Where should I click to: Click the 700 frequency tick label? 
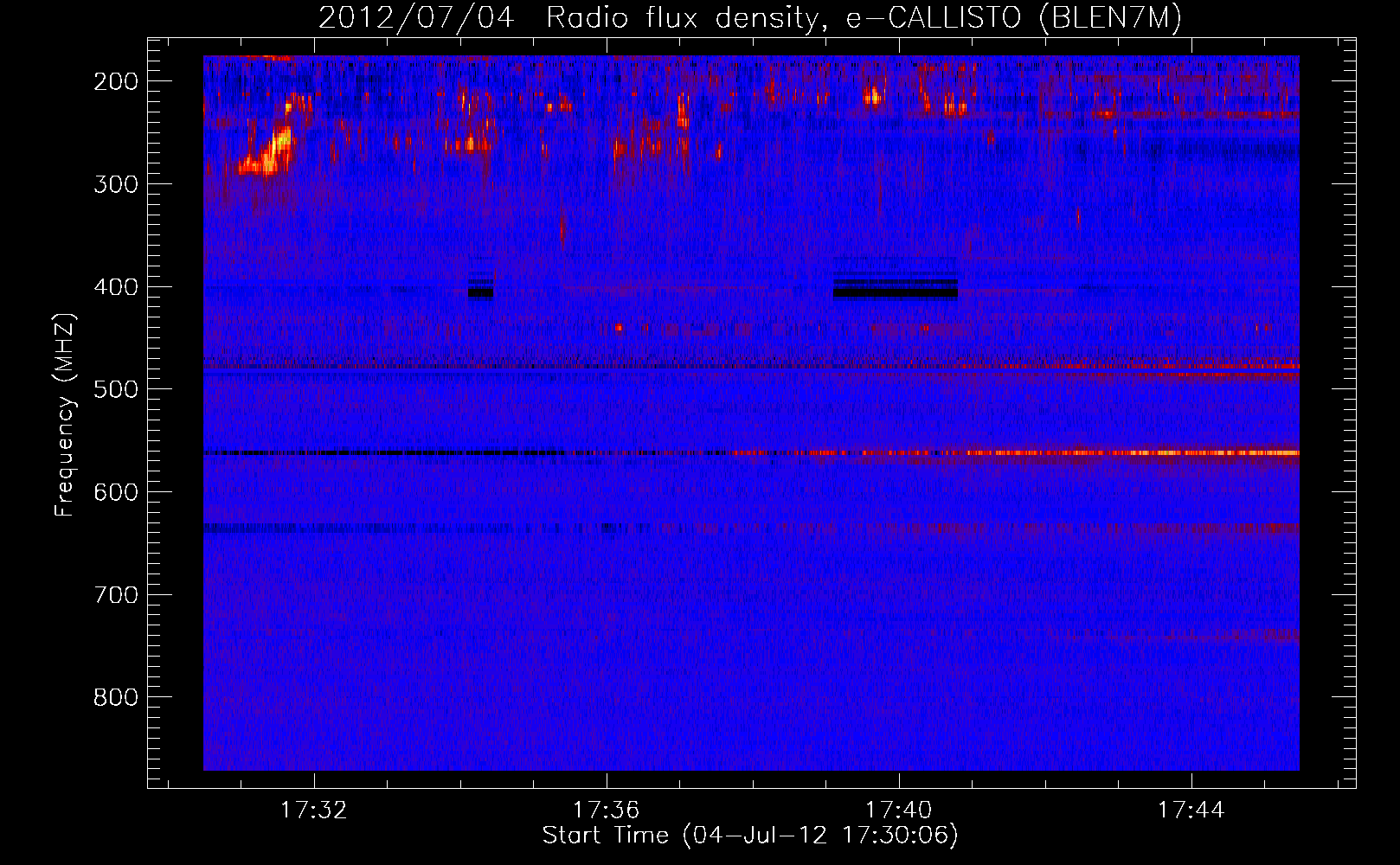[116, 595]
